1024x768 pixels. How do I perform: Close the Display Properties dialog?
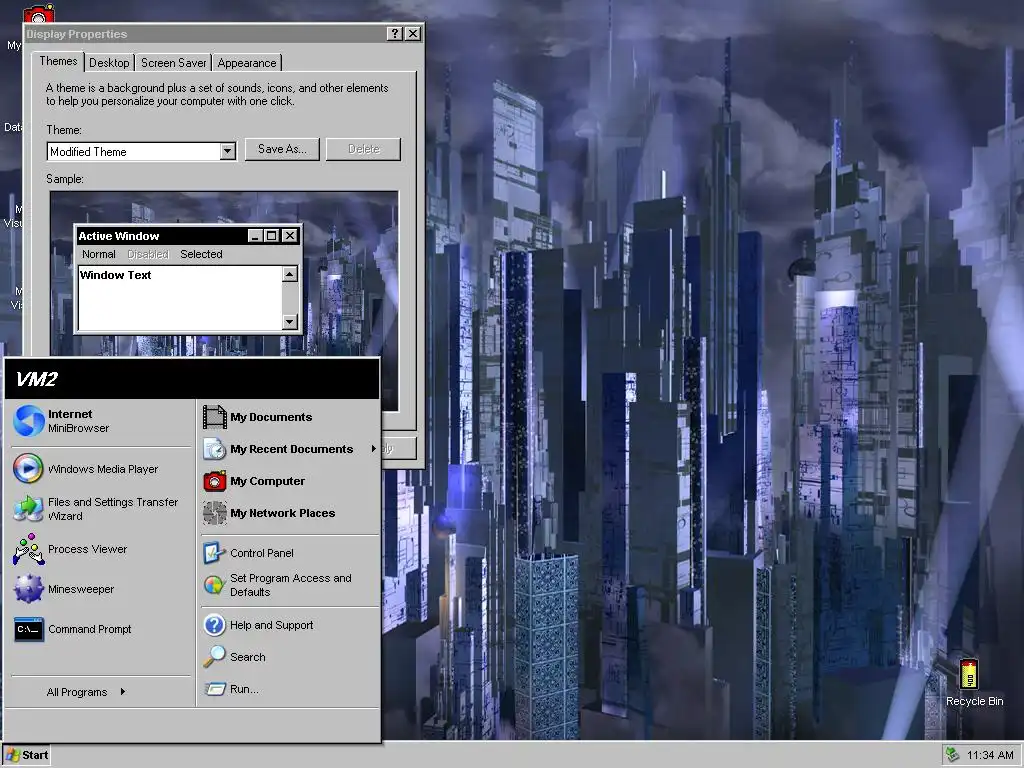pyautogui.click(x=413, y=34)
